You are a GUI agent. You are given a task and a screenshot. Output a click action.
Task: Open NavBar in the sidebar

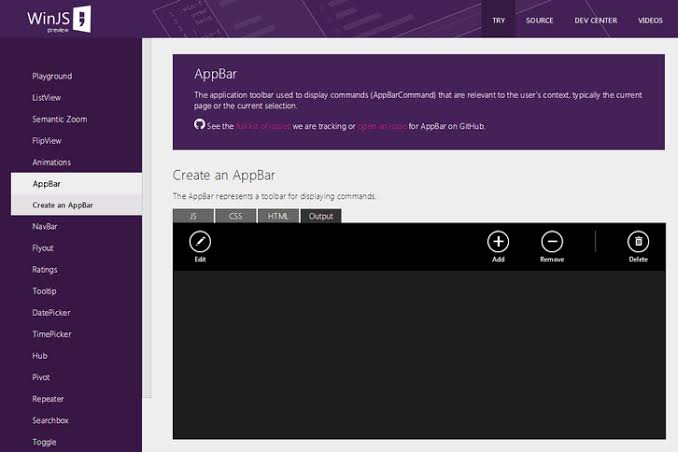45,226
